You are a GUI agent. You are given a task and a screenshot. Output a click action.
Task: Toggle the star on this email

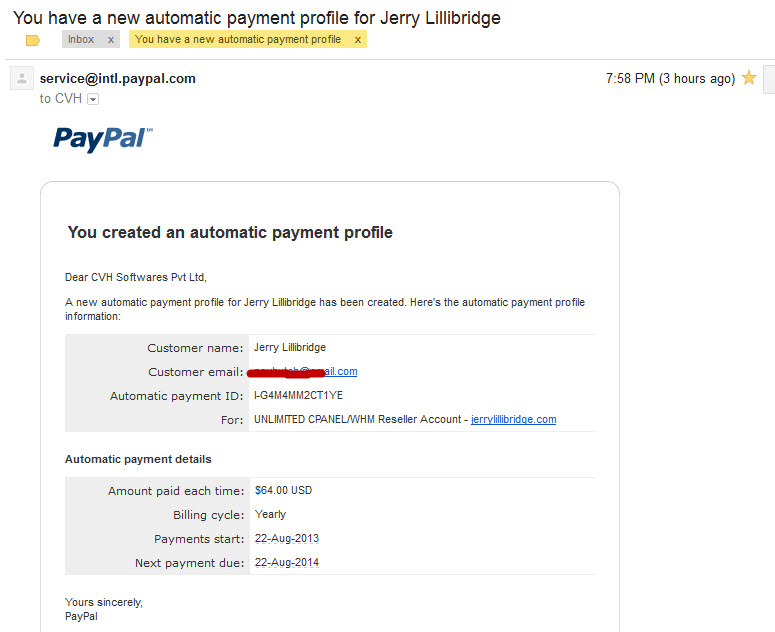tap(749, 78)
